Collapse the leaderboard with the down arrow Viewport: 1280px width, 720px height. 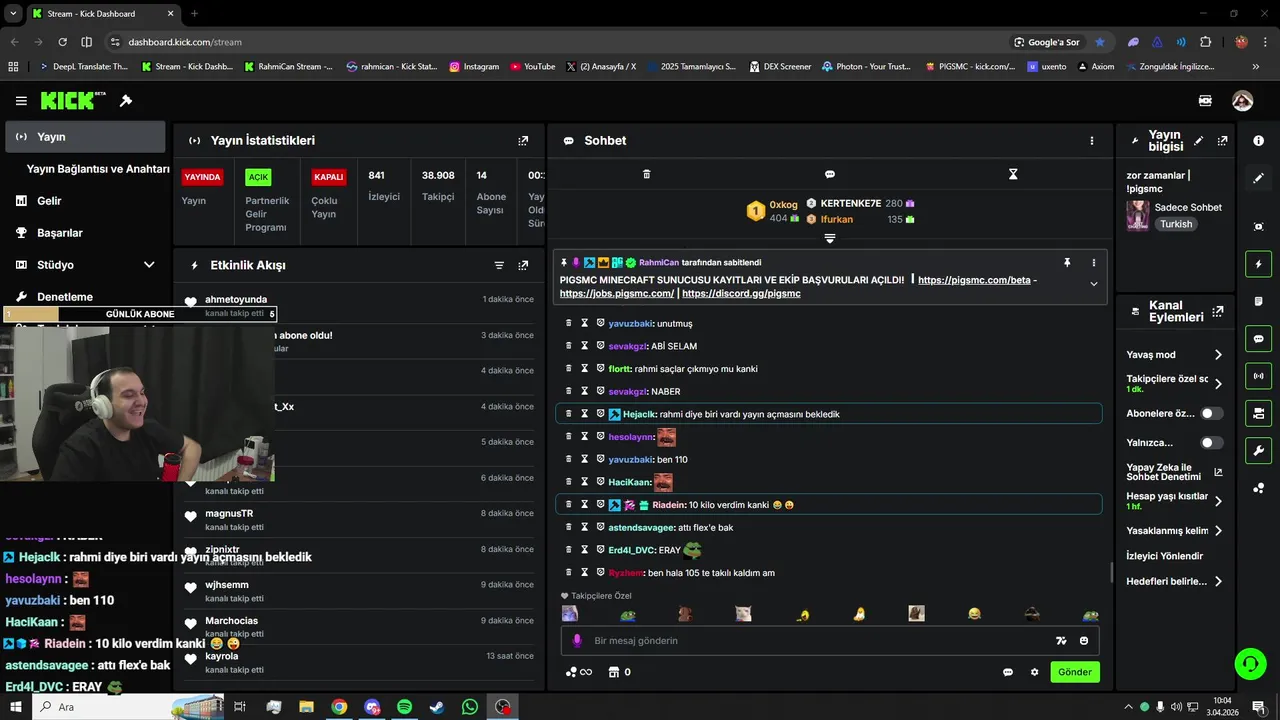[829, 238]
